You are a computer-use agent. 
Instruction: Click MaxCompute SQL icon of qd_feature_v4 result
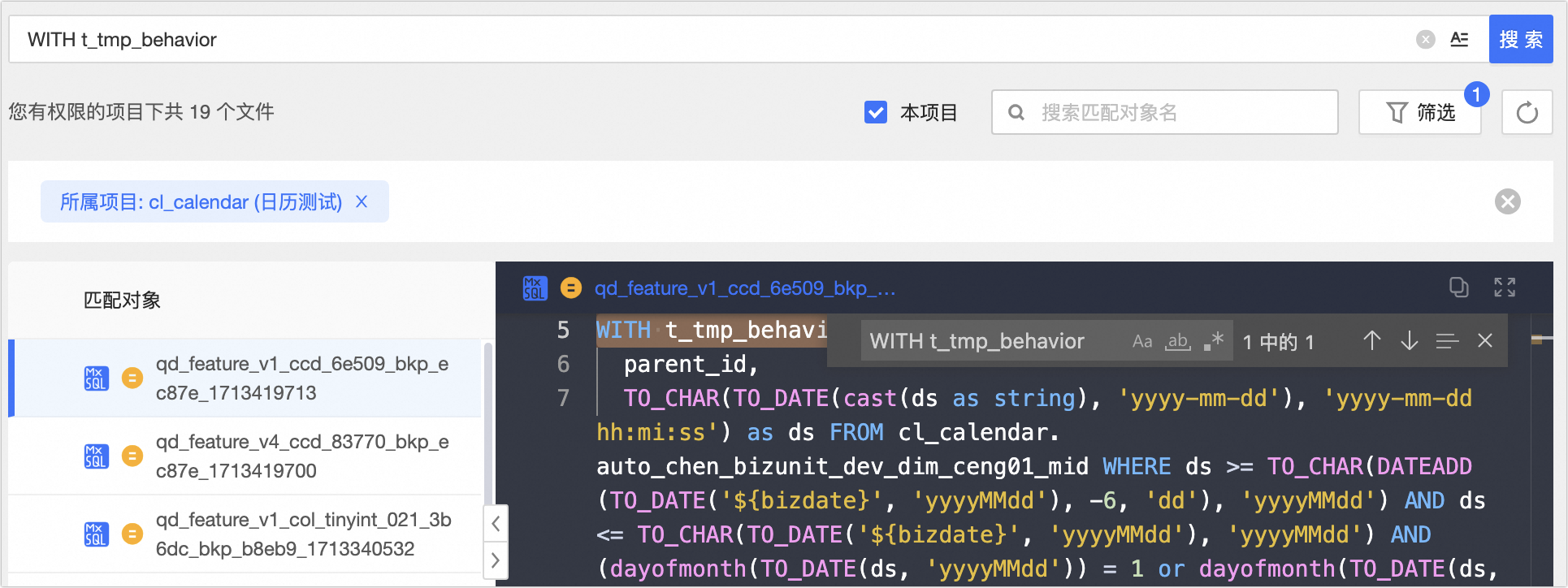pyautogui.click(x=96, y=456)
